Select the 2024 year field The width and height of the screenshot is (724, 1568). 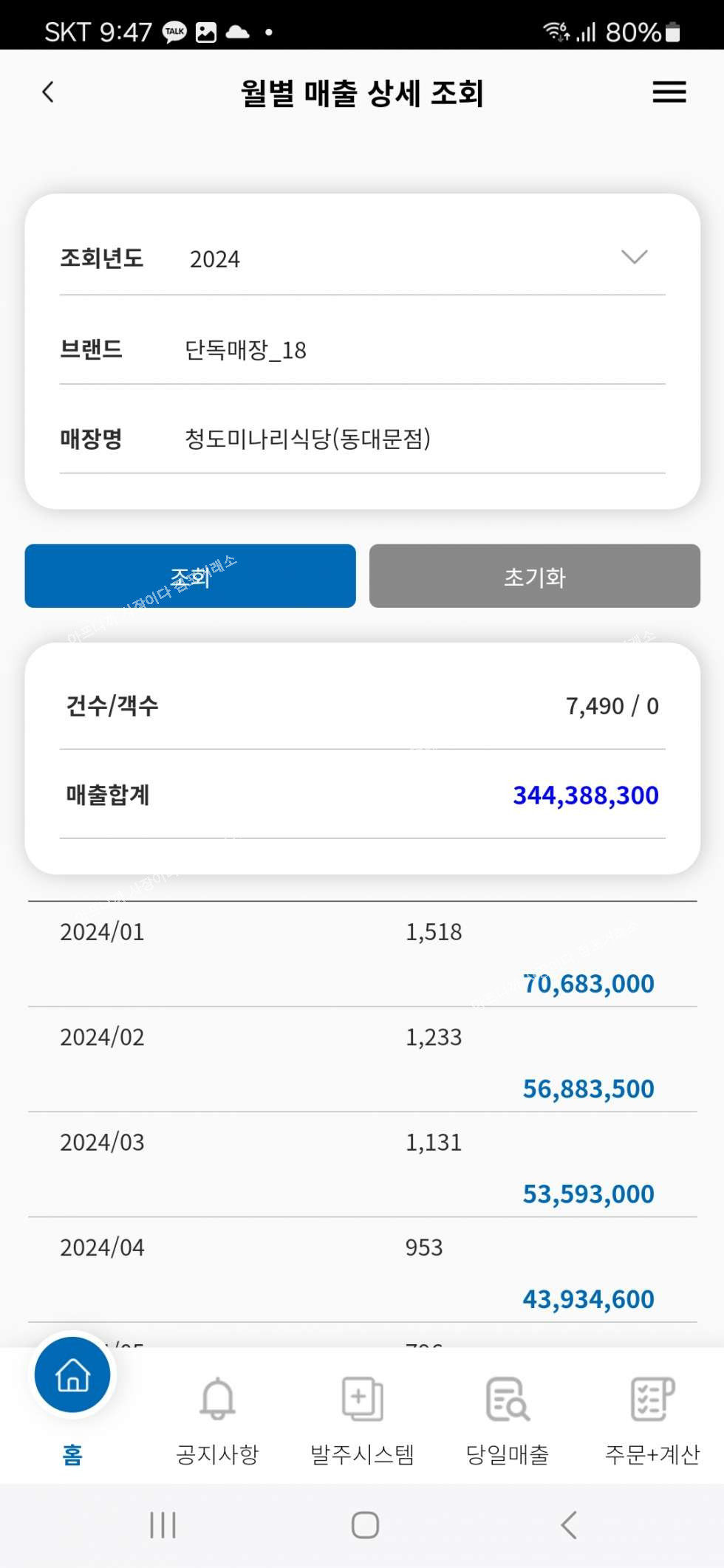click(x=215, y=259)
